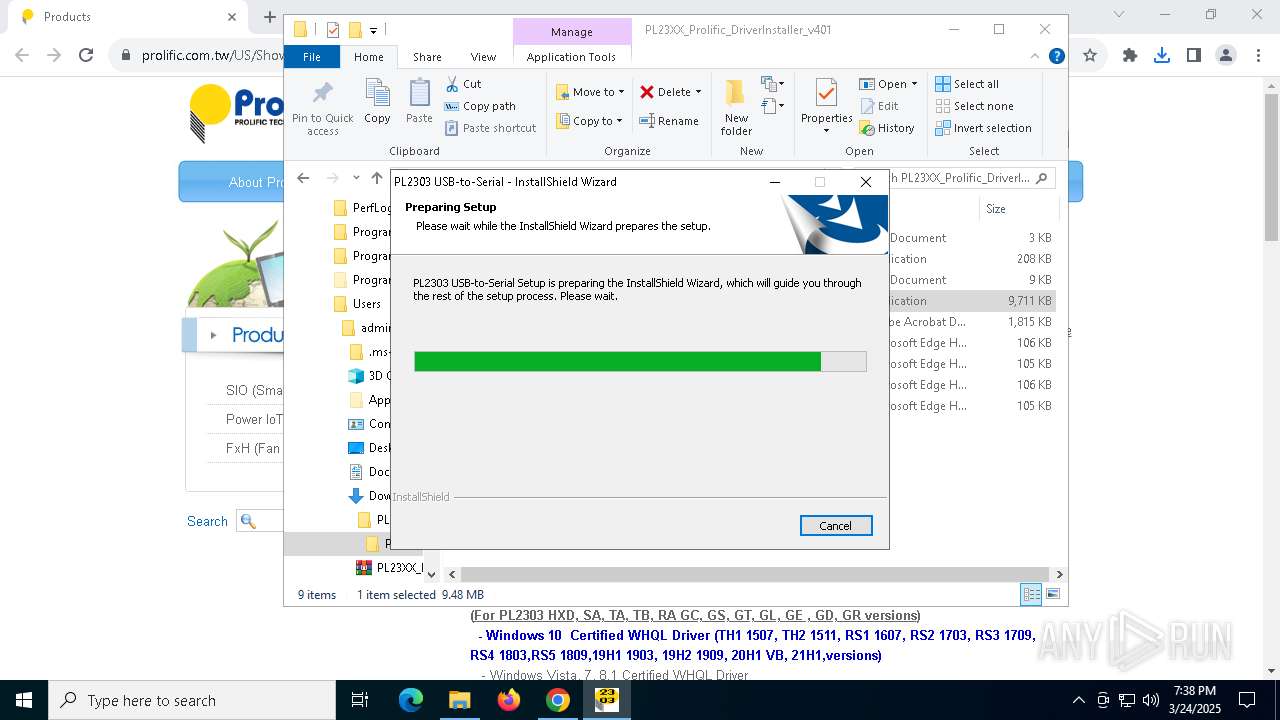This screenshot has height=720, width=1280.
Task: Click Select none in the ribbon
Action: (974, 106)
